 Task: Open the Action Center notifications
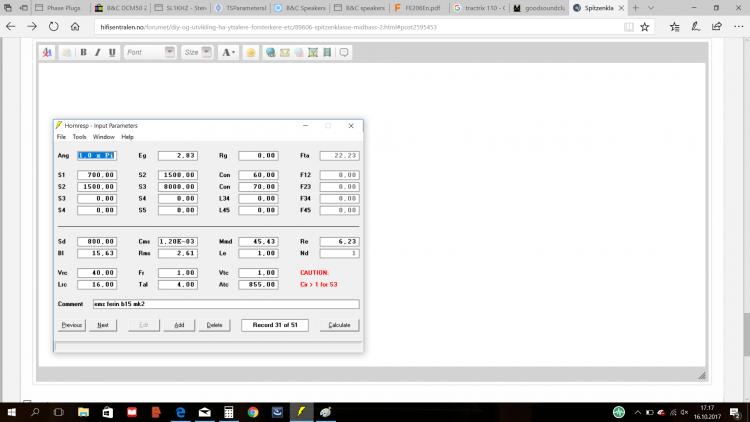736,412
